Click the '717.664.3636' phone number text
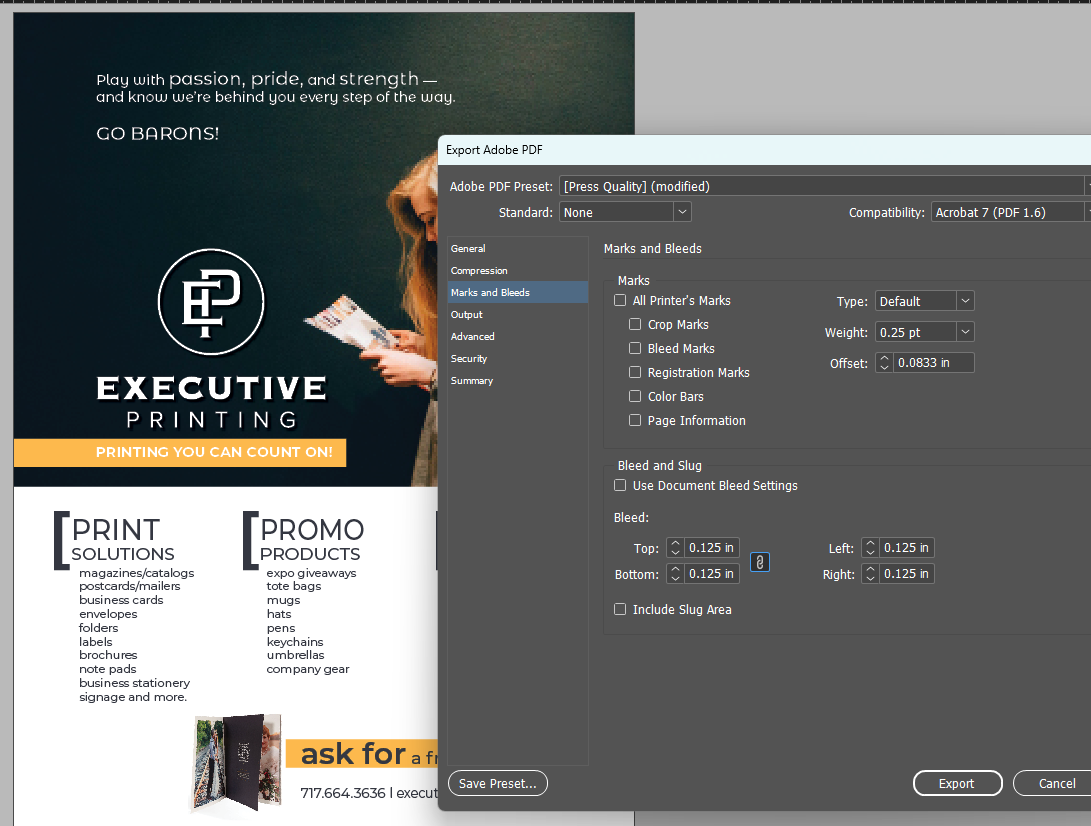Screen dimensions: 1091x826 tap(342, 793)
